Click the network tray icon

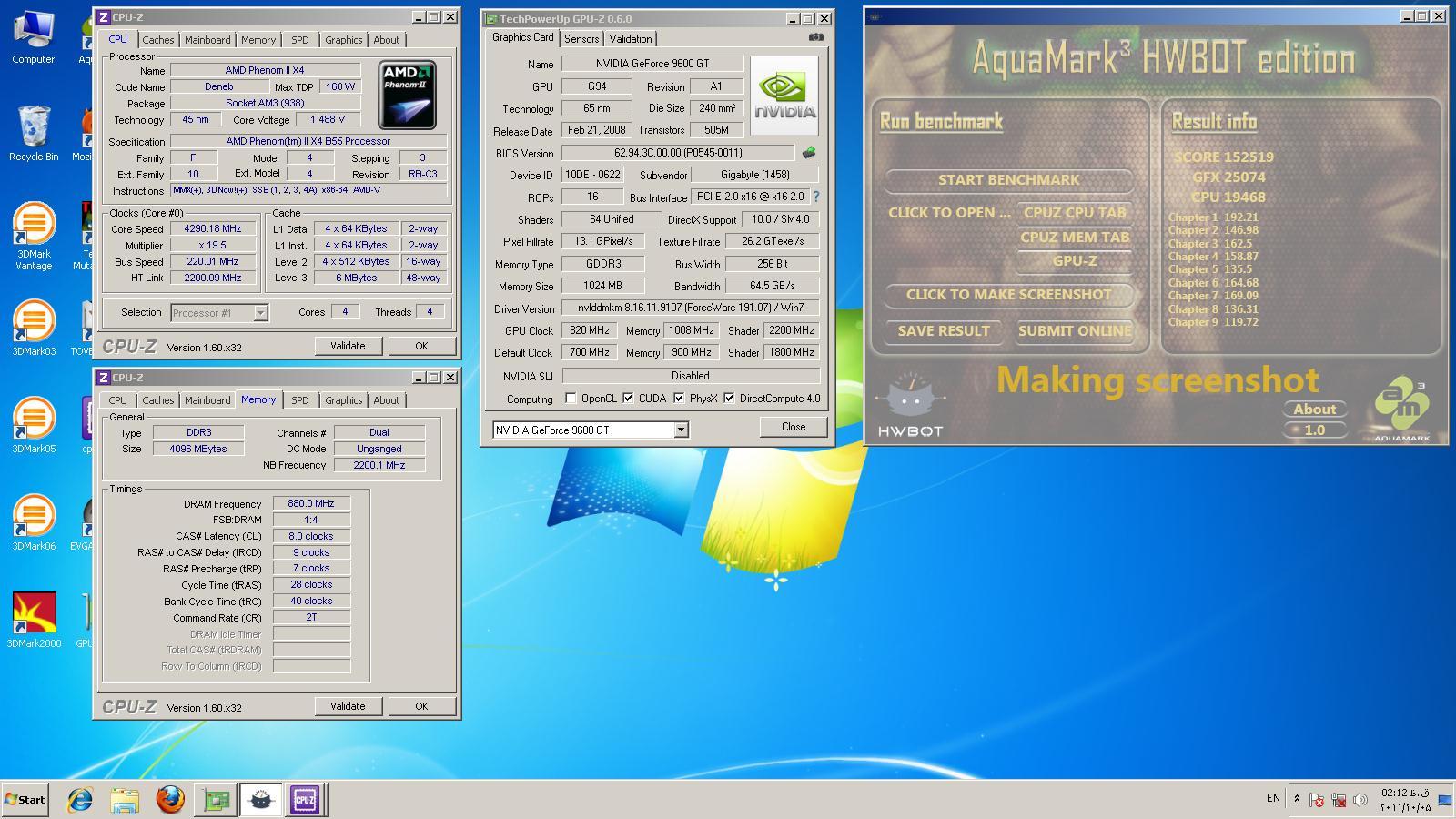point(1339,800)
